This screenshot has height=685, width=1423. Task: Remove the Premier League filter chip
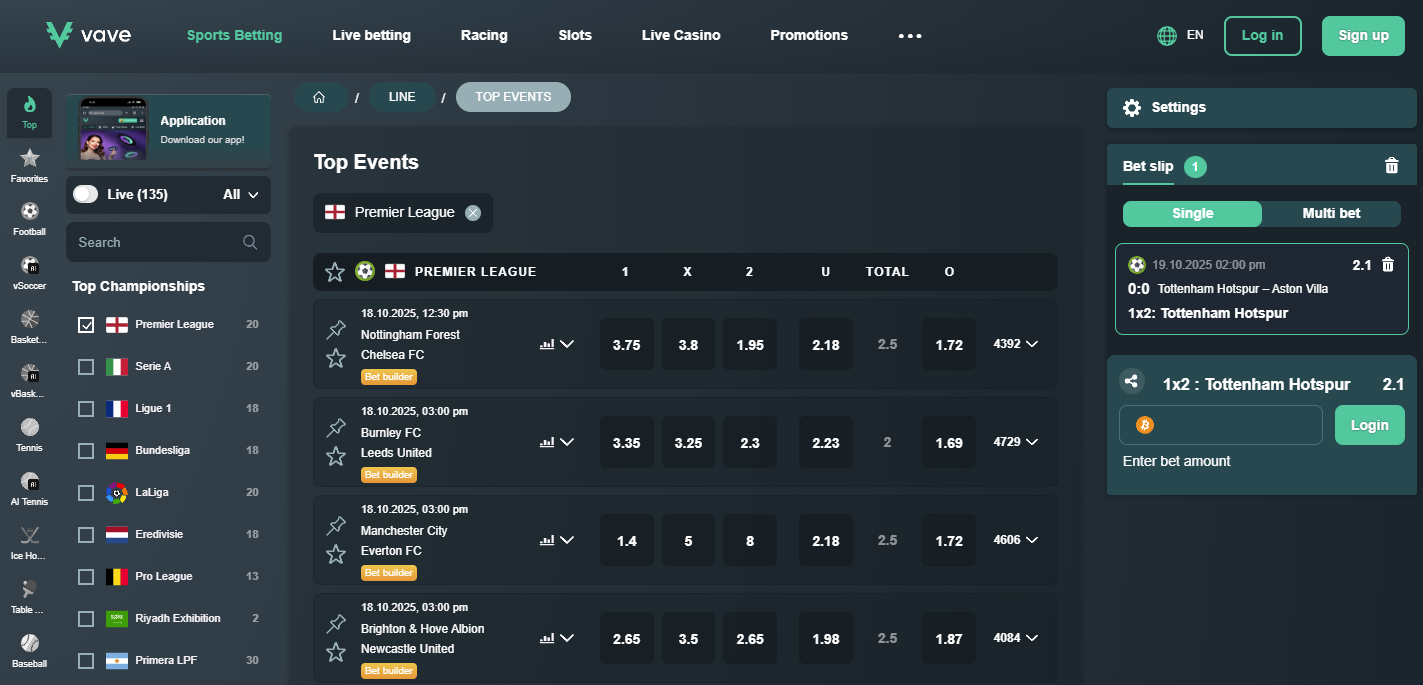[473, 212]
